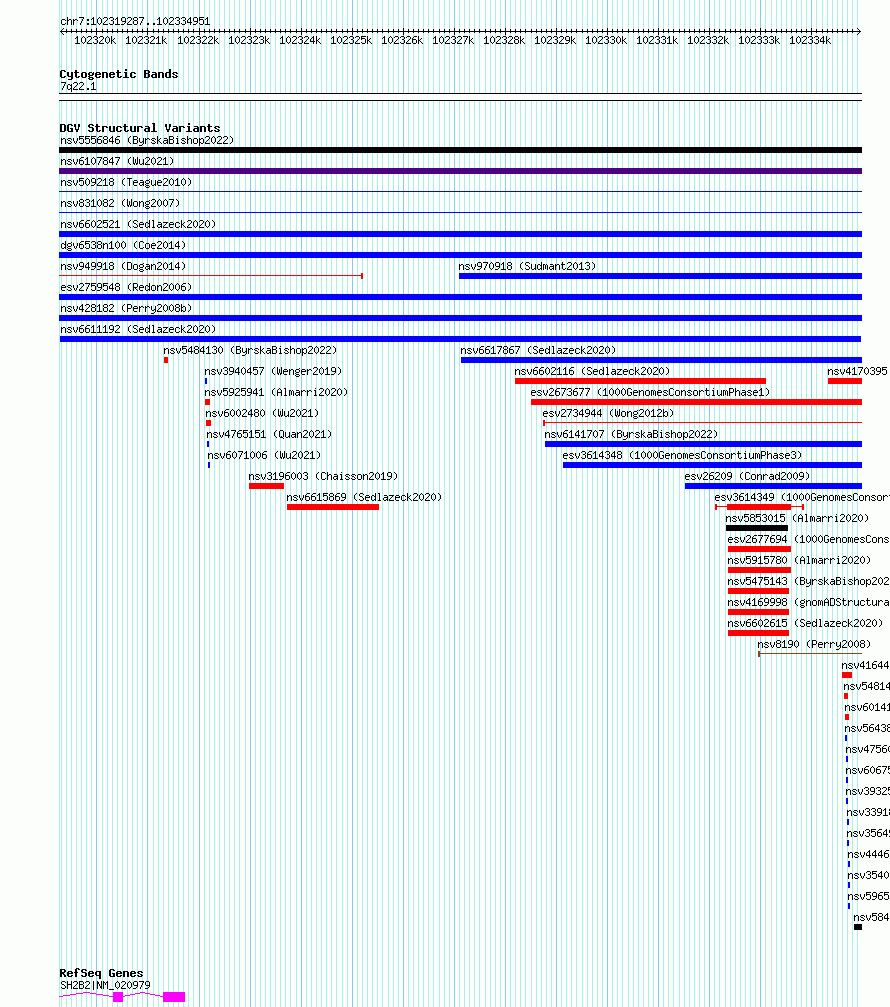Click the blue bar under esv26209
Image resolution: width=890 pixels, height=1007 pixels.
773,486
